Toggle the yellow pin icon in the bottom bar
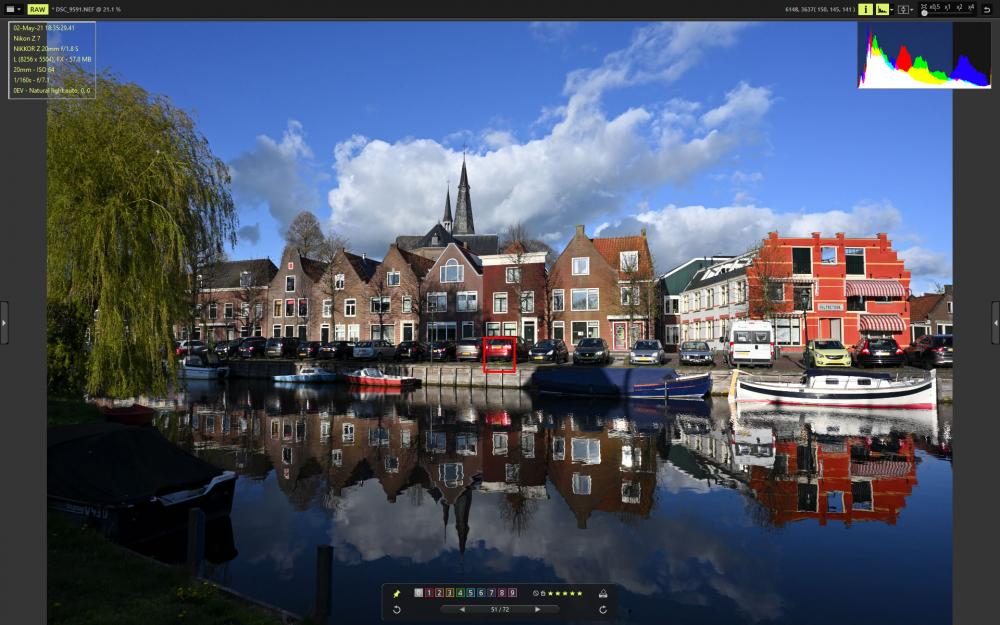The height and width of the screenshot is (625, 1000). 397,594
